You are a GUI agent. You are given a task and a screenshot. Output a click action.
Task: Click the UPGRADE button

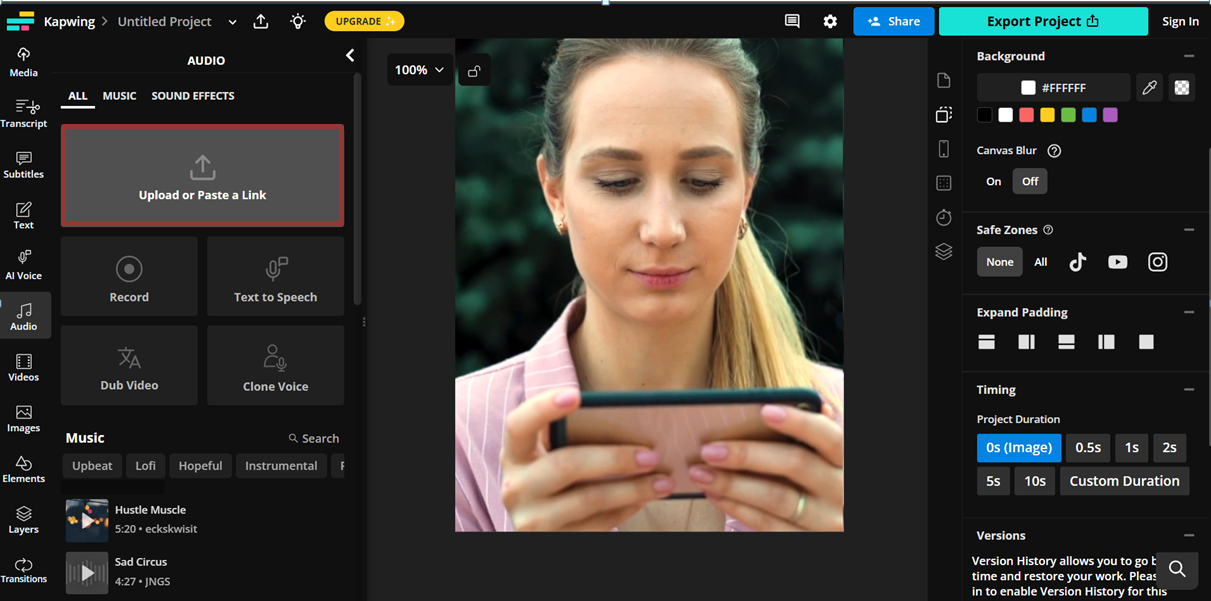coord(364,21)
